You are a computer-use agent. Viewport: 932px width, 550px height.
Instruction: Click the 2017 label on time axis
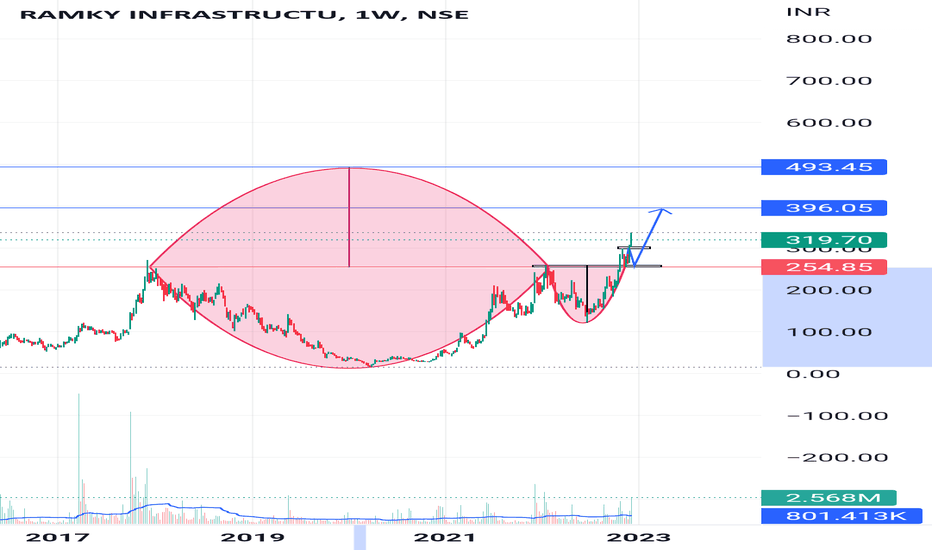(58, 538)
